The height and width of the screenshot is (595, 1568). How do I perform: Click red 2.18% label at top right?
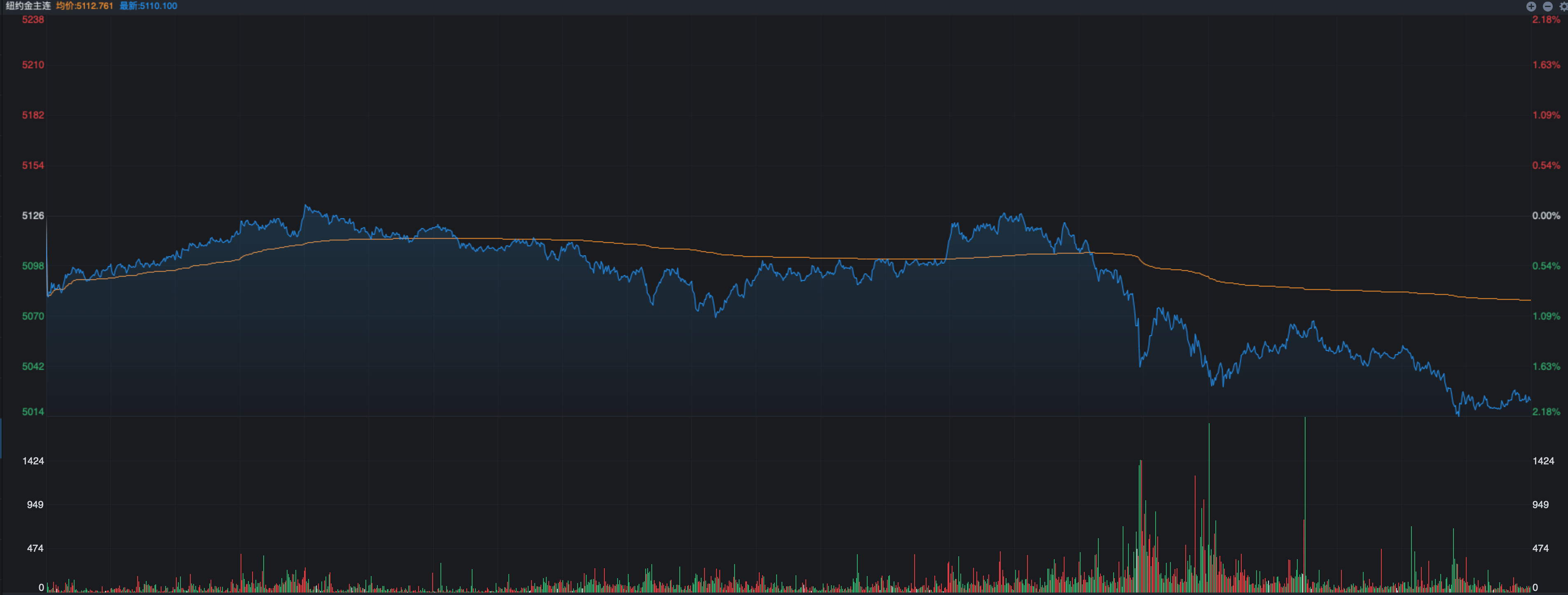coord(1545,19)
